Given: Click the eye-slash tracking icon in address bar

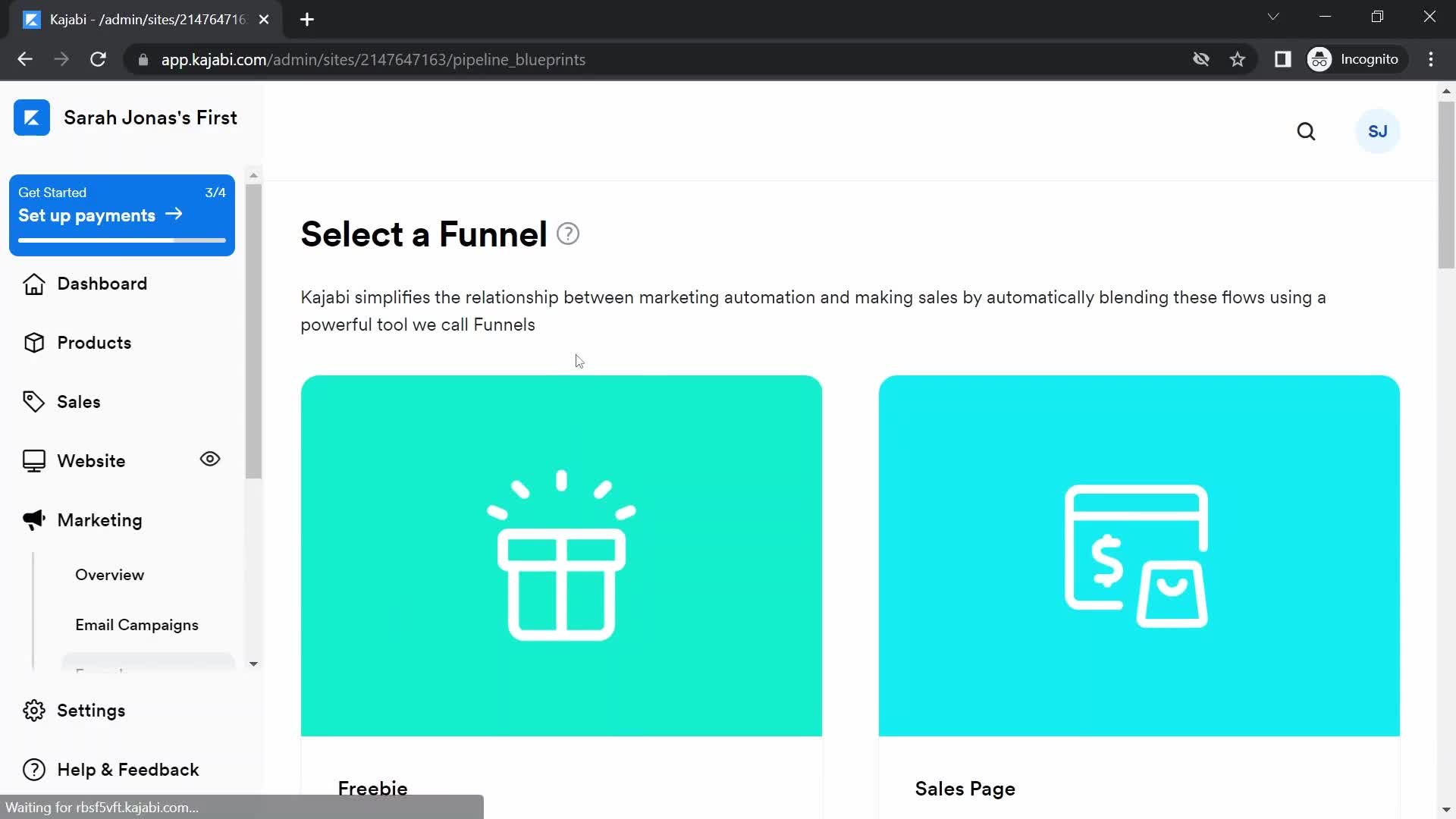Looking at the screenshot, I should [1200, 59].
